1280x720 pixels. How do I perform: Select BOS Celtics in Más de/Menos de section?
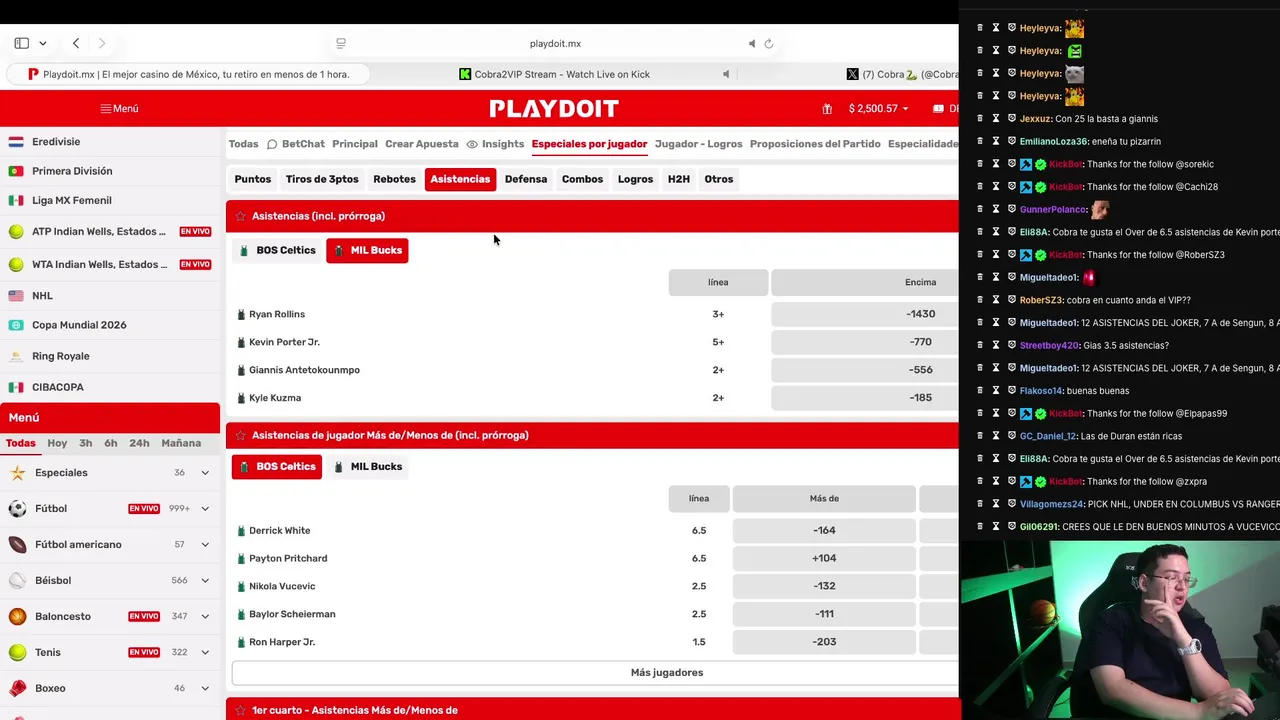pyautogui.click(x=277, y=466)
